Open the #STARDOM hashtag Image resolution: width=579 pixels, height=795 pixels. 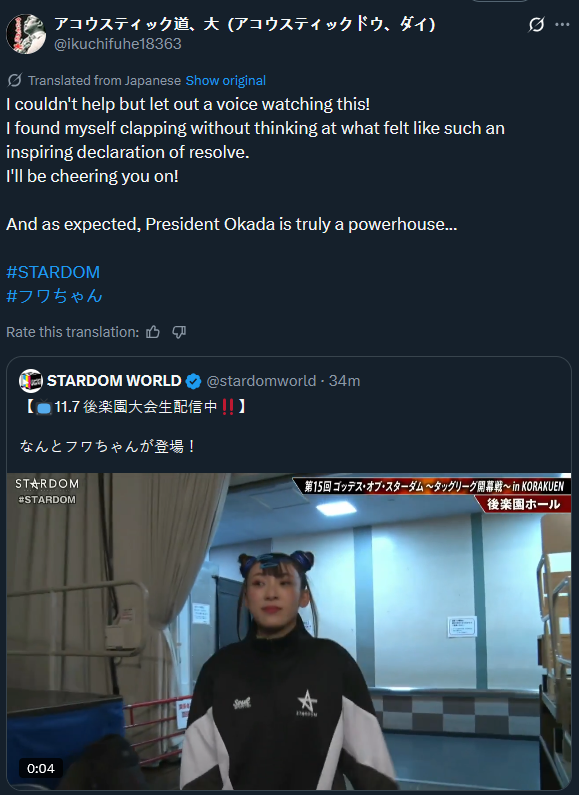tap(53, 272)
